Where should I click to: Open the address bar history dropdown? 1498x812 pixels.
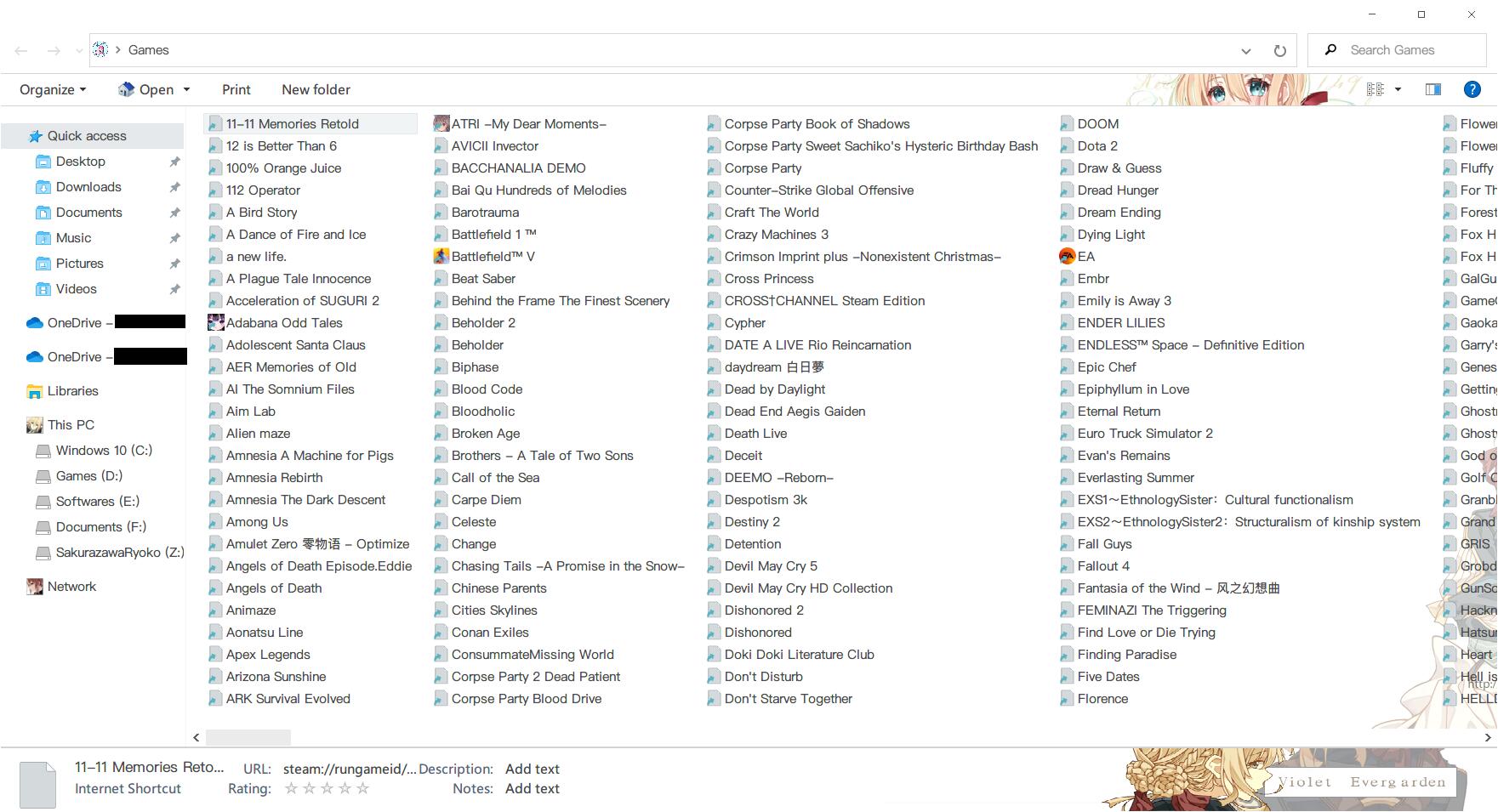pyautogui.click(x=1246, y=51)
